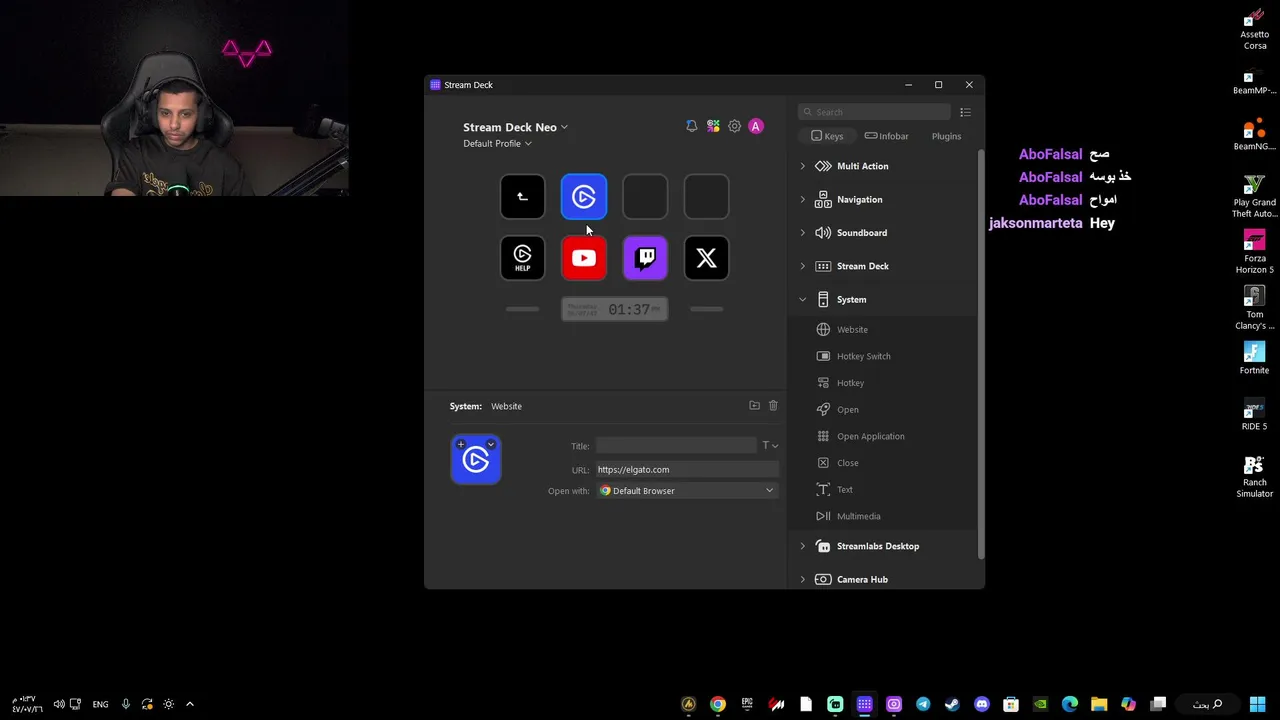Open Steam from the taskbar
Viewport: 1280px width, 720px height.
[952, 704]
